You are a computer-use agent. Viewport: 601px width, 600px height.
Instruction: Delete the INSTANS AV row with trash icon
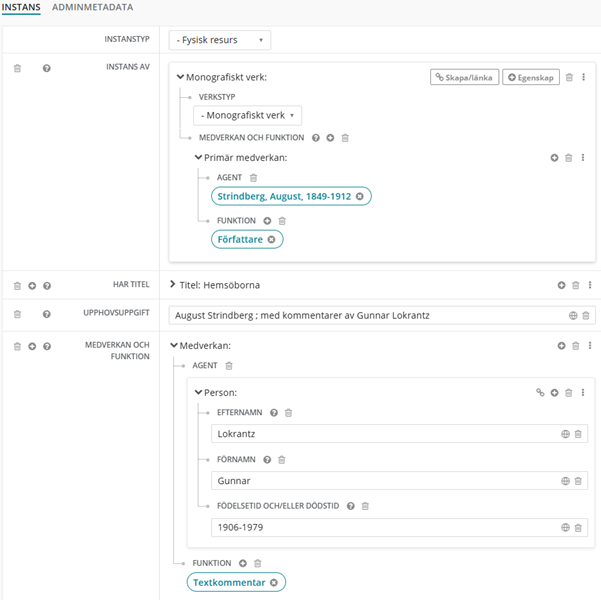[x=17, y=68]
